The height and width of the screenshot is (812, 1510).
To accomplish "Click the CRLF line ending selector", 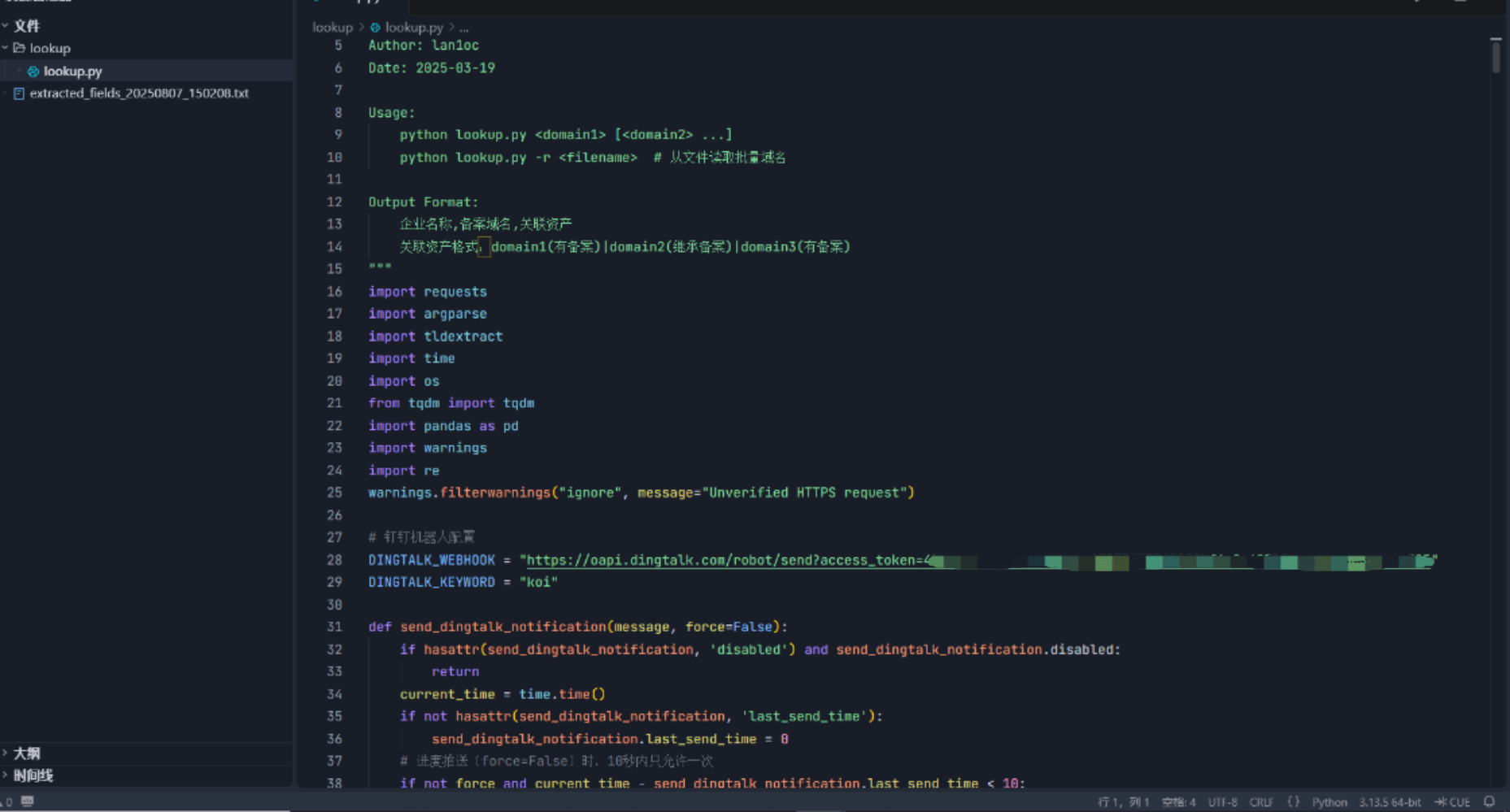I will [1260, 802].
